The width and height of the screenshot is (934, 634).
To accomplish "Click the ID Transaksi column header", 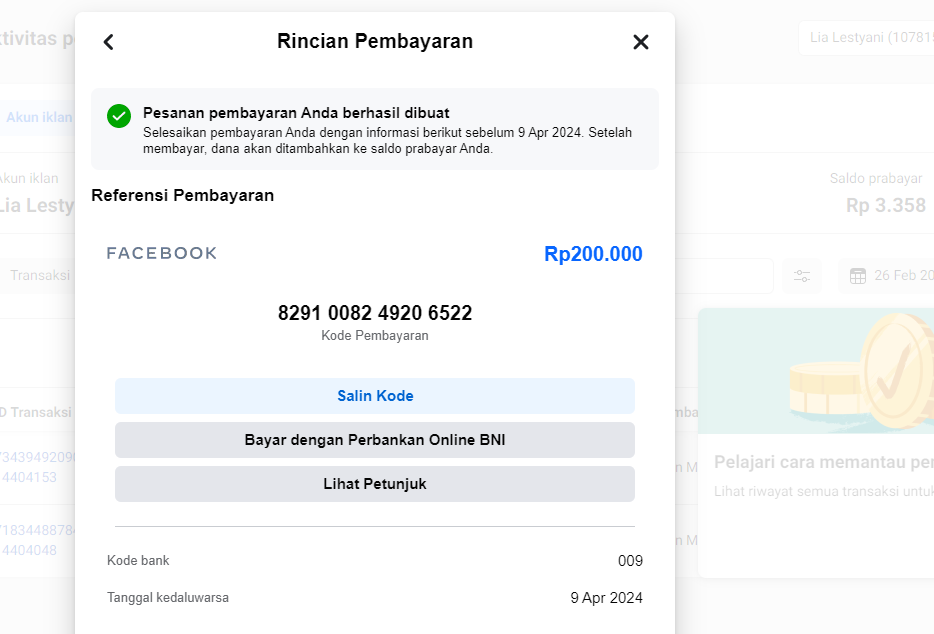I will click(36, 412).
